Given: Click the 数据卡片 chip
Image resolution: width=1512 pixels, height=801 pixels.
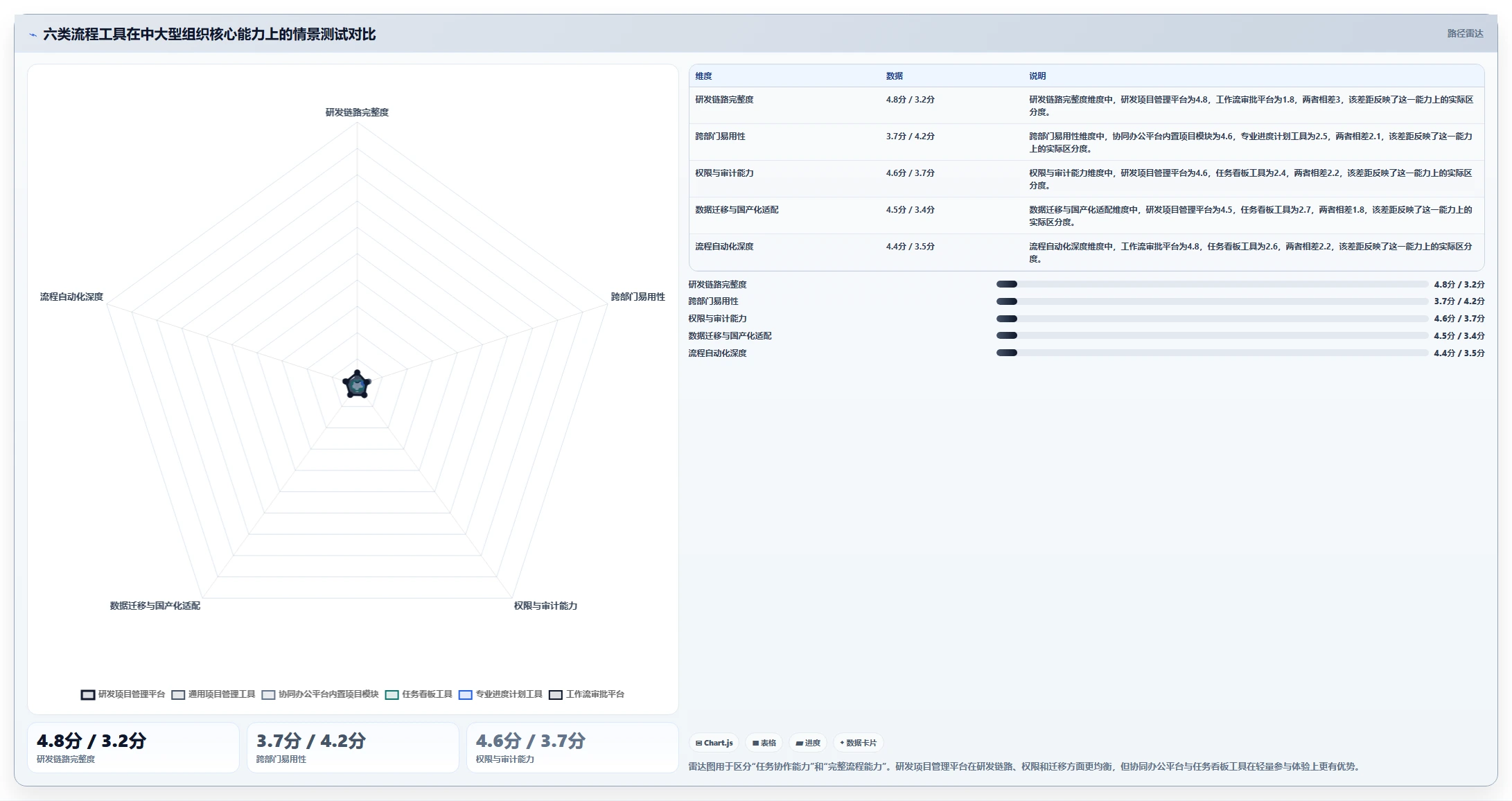Looking at the screenshot, I should point(858,743).
